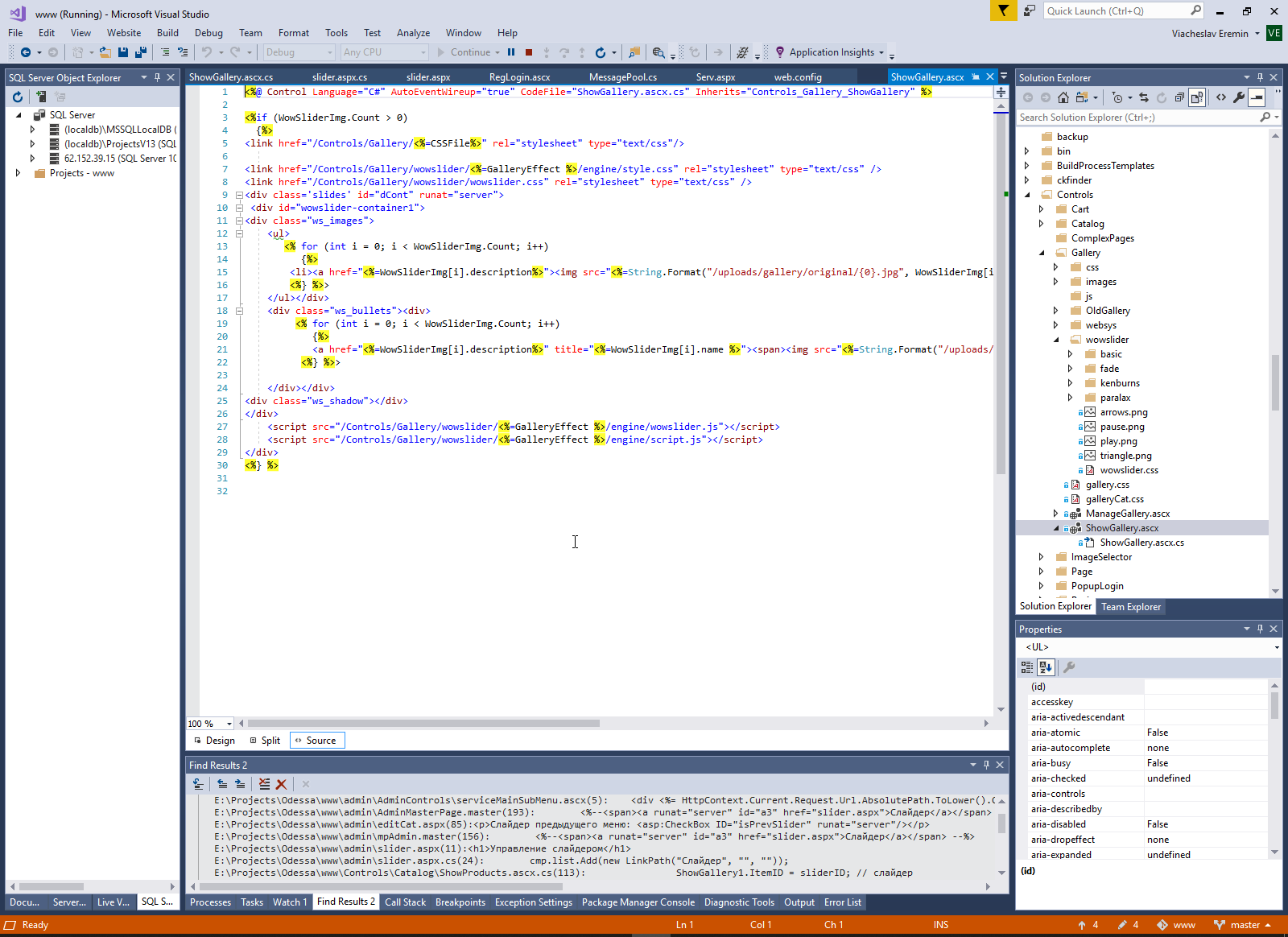Image resolution: width=1288 pixels, height=937 pixels.
Task: Expand the Projects - www node
Action: [18, 173]
